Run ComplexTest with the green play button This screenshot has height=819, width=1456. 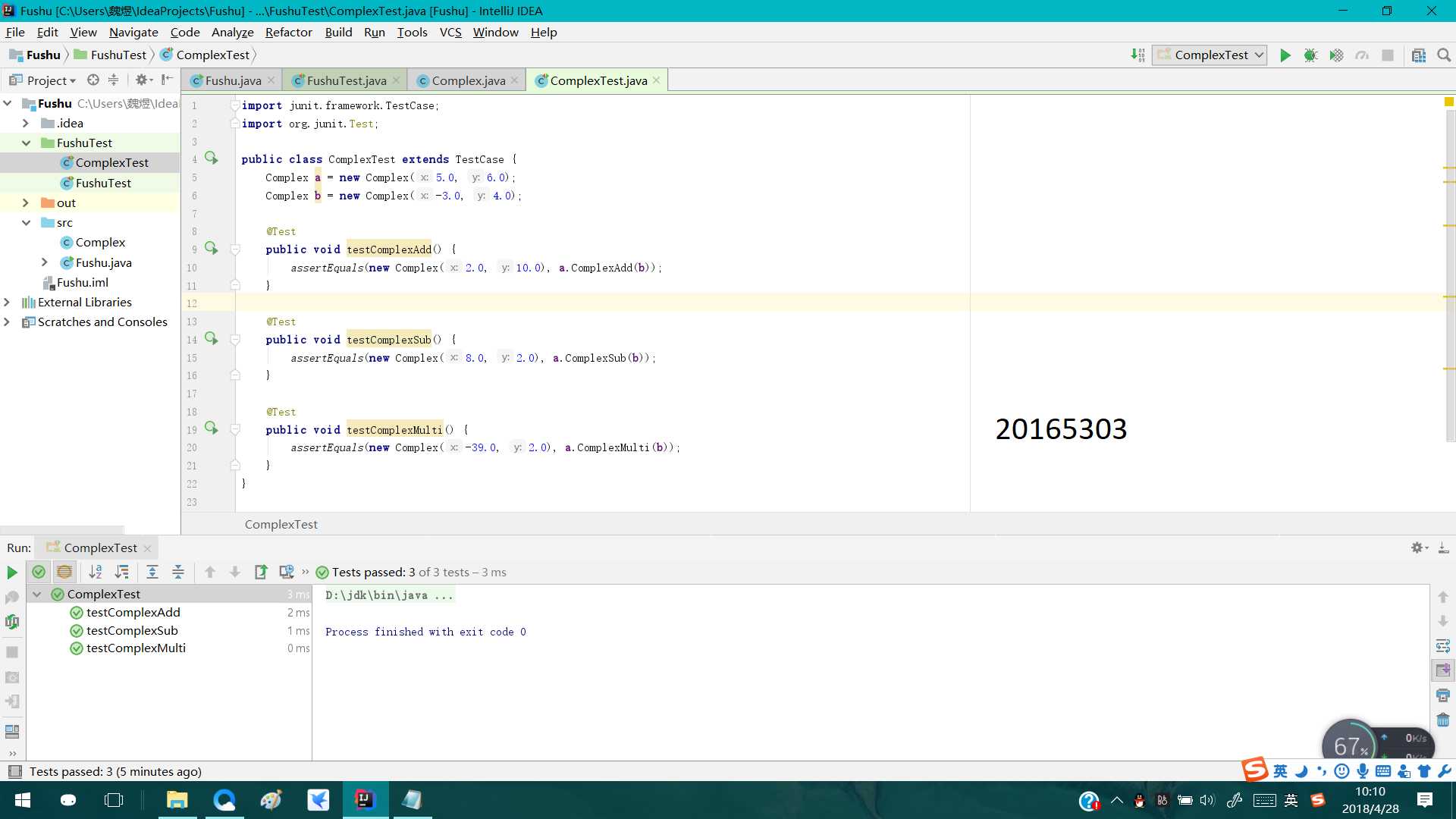[x=1285, y=55]
